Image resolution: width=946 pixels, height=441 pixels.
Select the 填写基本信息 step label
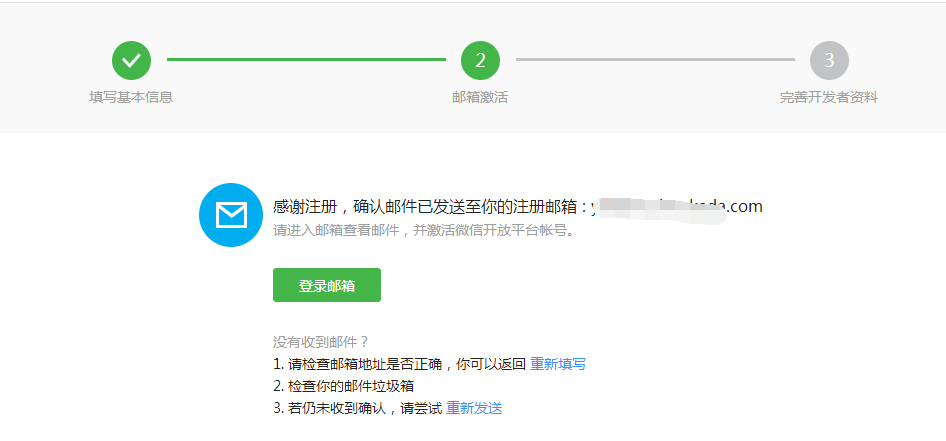(131, 98)
